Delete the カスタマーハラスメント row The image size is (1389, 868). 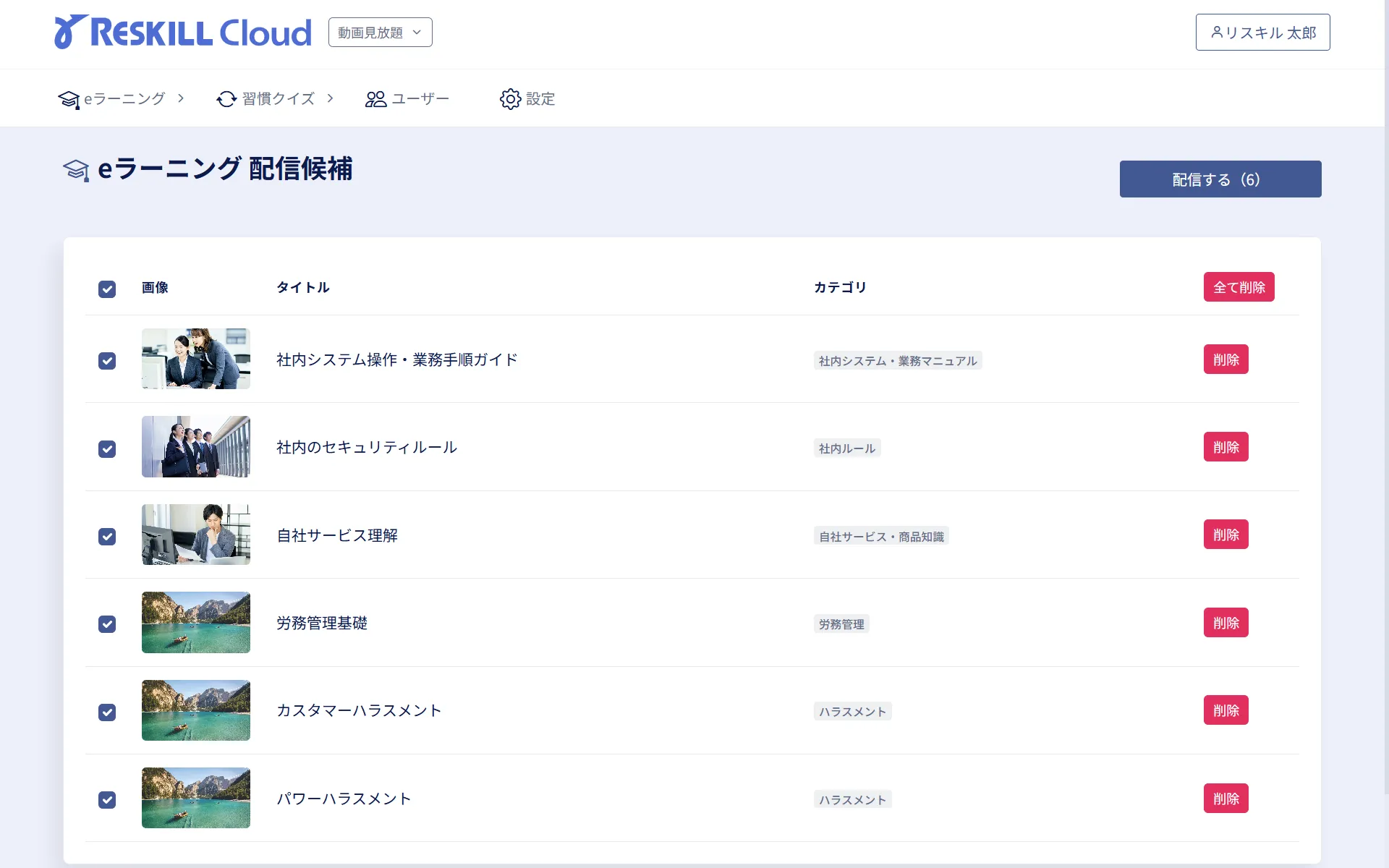1226,710
